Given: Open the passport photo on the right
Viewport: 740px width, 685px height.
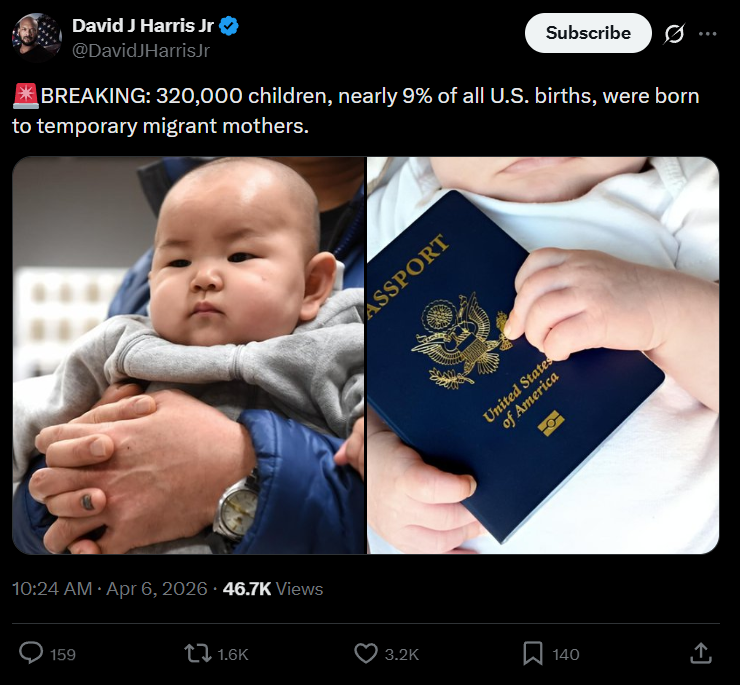Looking at the screenshot, I should tap(543, 355).
